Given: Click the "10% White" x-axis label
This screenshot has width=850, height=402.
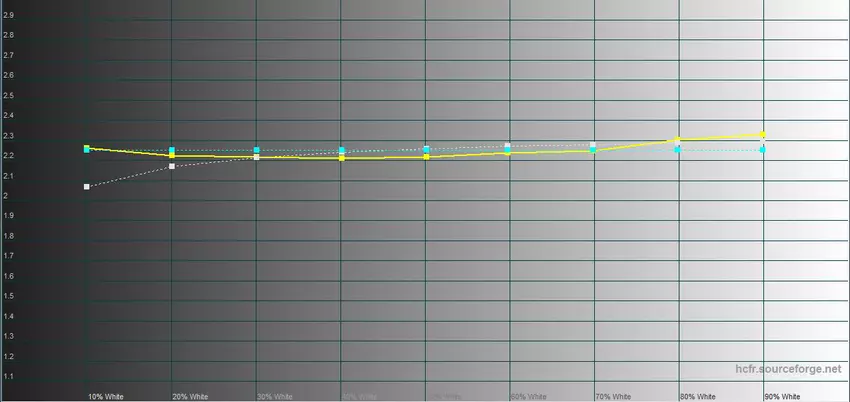Looking at the screenshot, I should (x=106, y=396).
